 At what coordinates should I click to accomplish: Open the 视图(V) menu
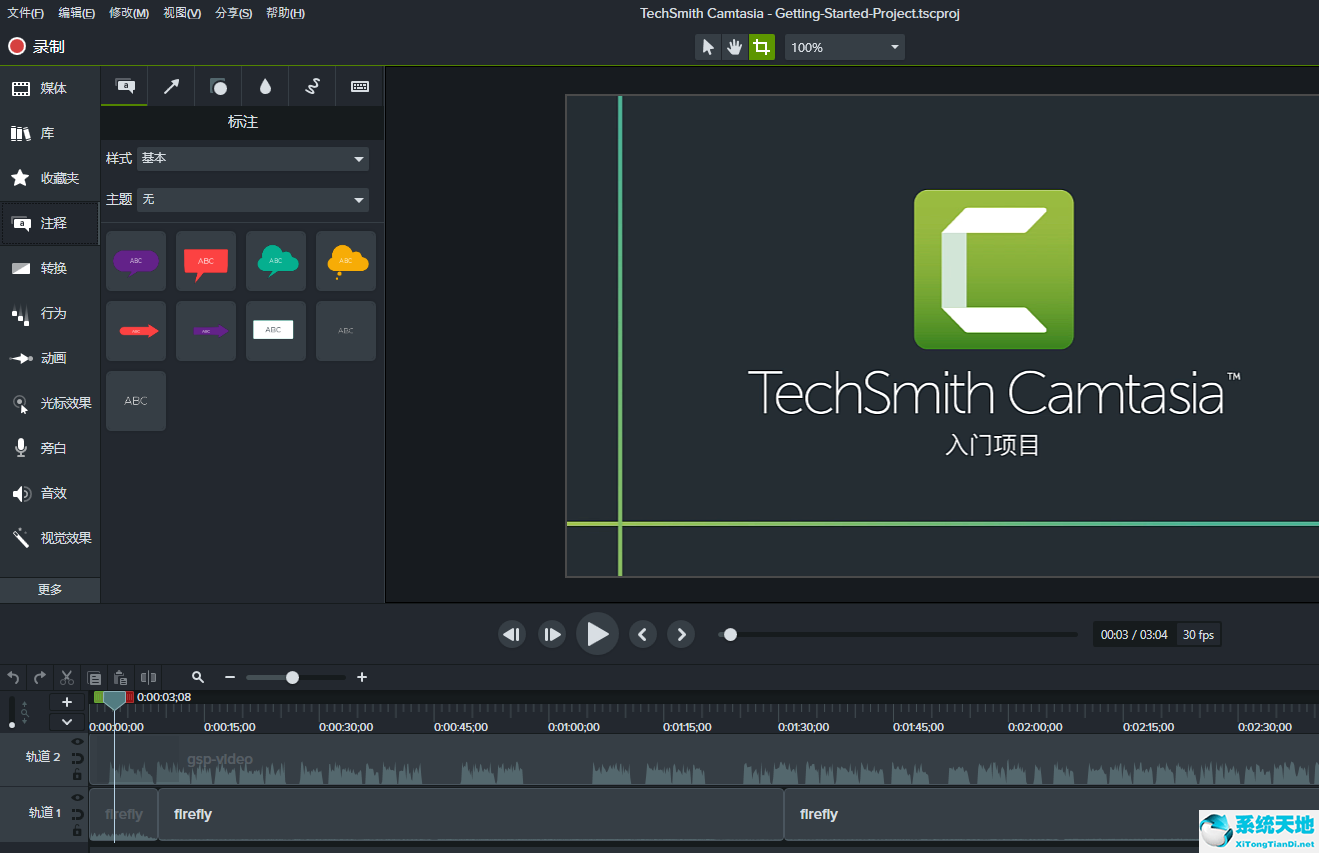(x=182, y=13)
